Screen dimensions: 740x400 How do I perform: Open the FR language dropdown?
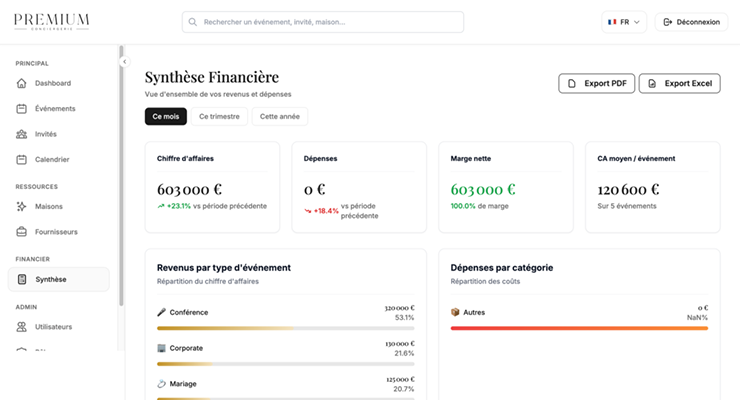click(x=625, y=22)
